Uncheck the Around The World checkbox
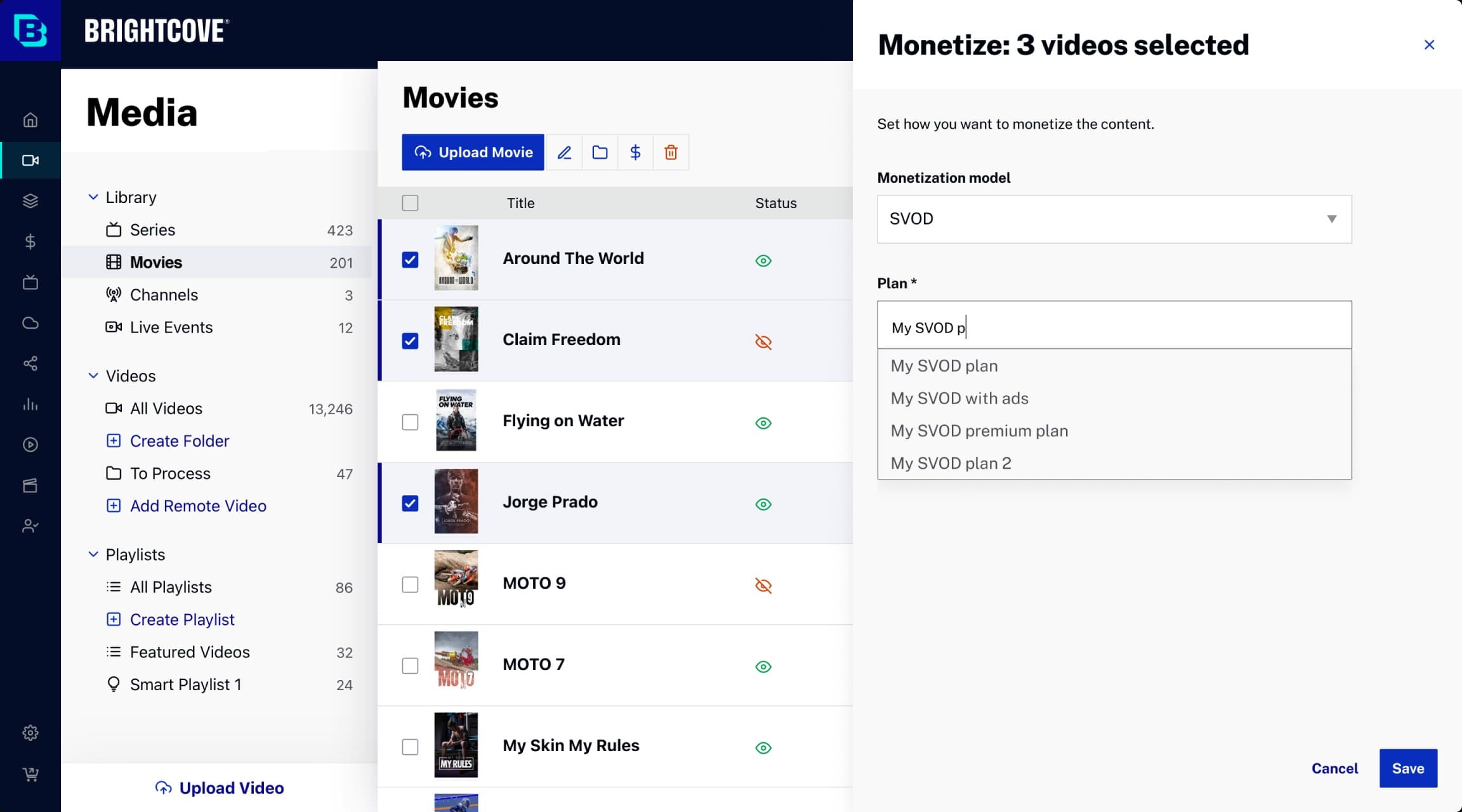Screen dimensions: 1462x812 [410, 259]
